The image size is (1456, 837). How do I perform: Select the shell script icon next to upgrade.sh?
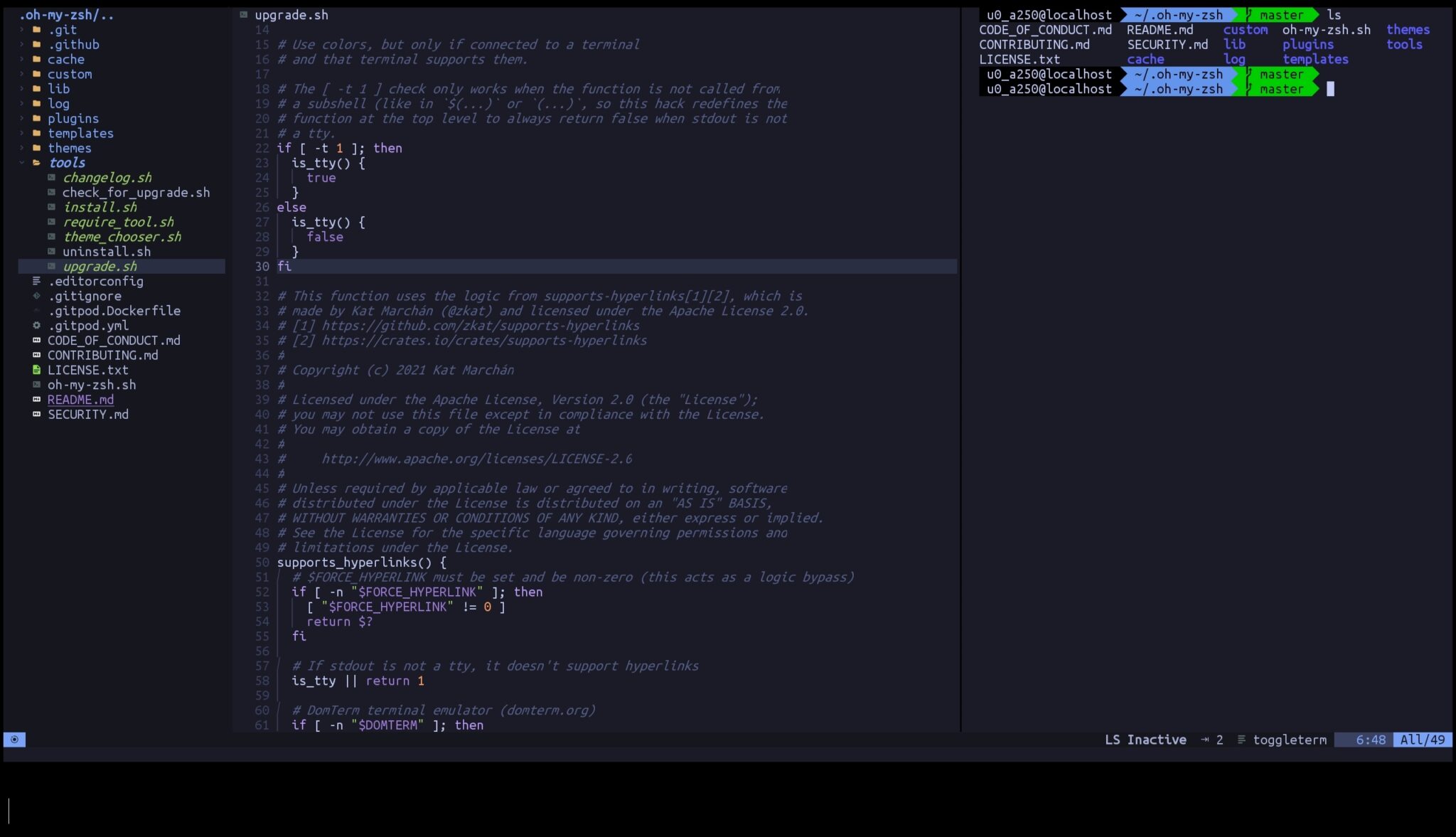pos(51,266)
